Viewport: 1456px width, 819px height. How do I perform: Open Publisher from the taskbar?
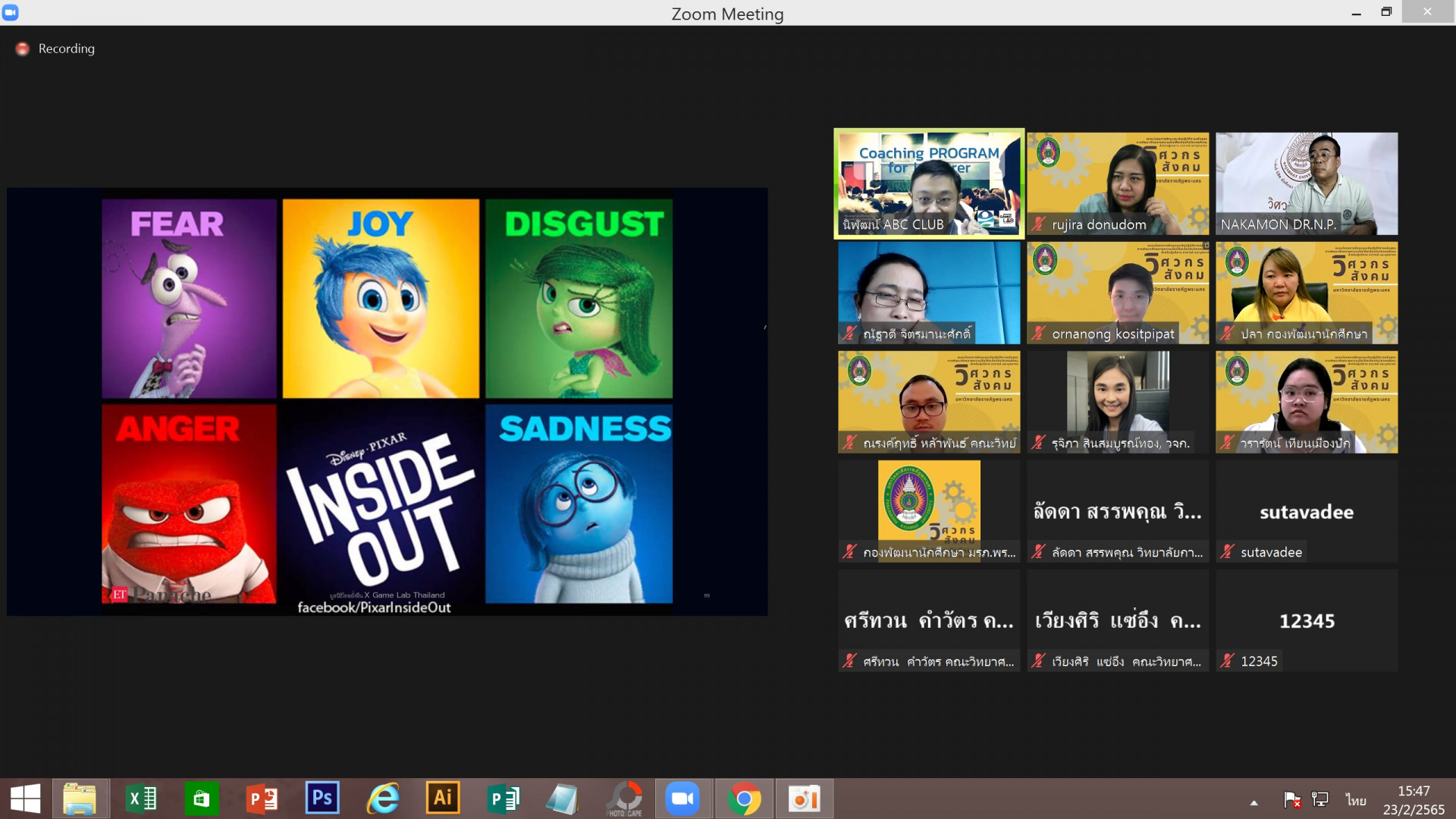(504, 799)
